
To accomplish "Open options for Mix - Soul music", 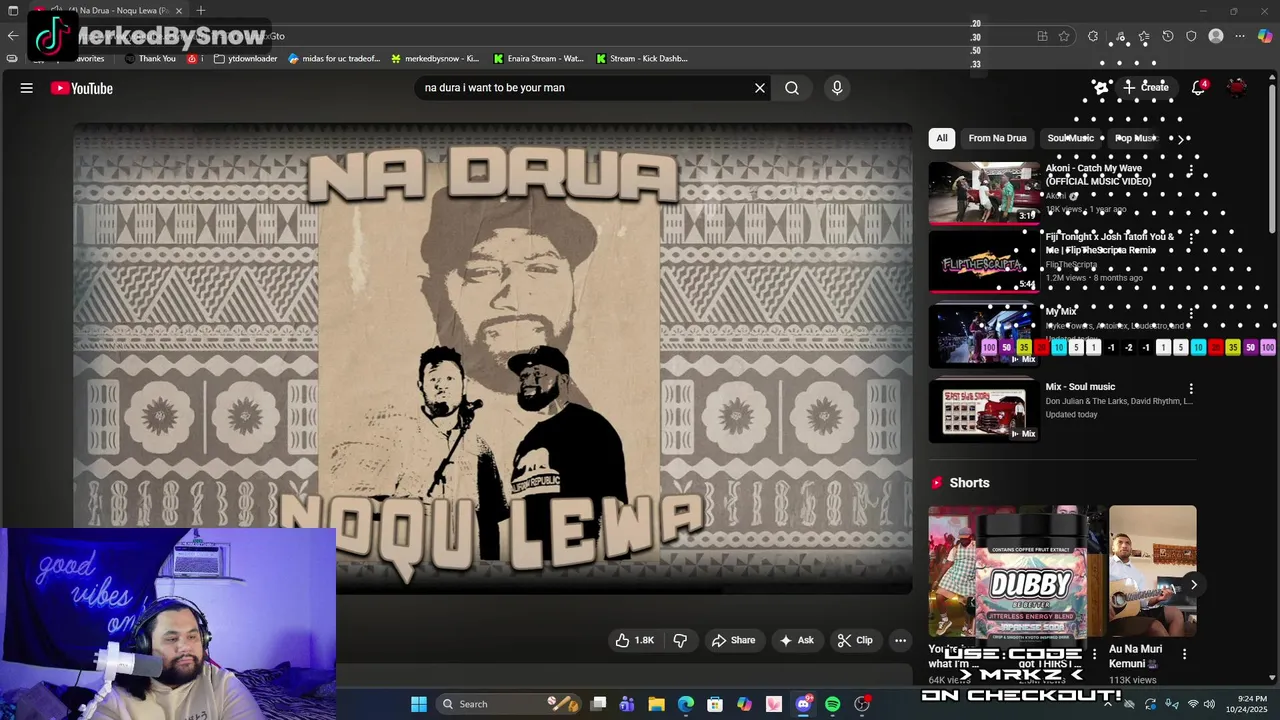I will (1191, 388).
